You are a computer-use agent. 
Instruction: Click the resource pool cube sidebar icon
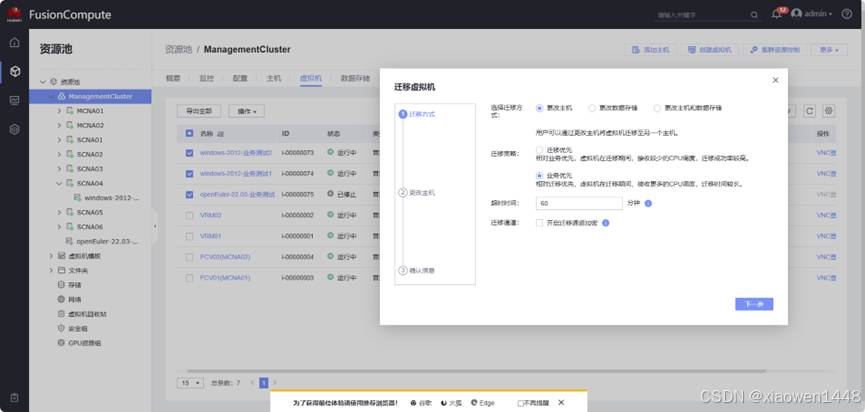click(x=14, y=72)
